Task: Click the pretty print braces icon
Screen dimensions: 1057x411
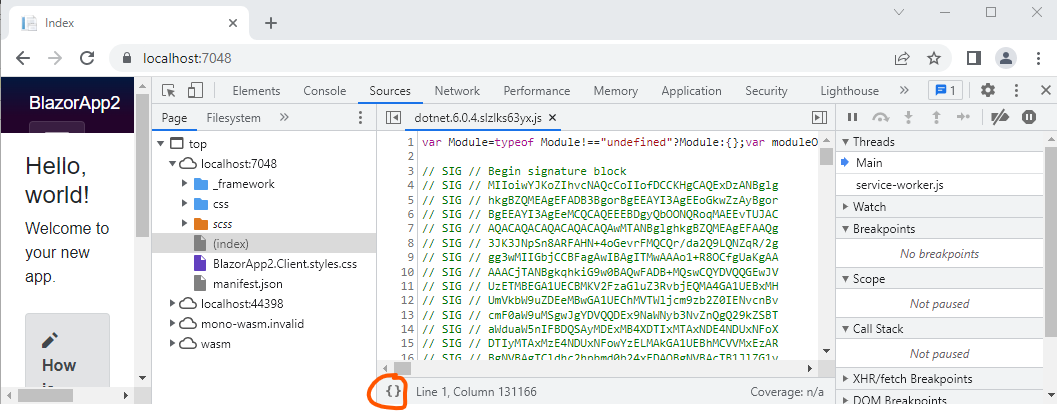Action: pyautogui.click(x=394, y=391)
